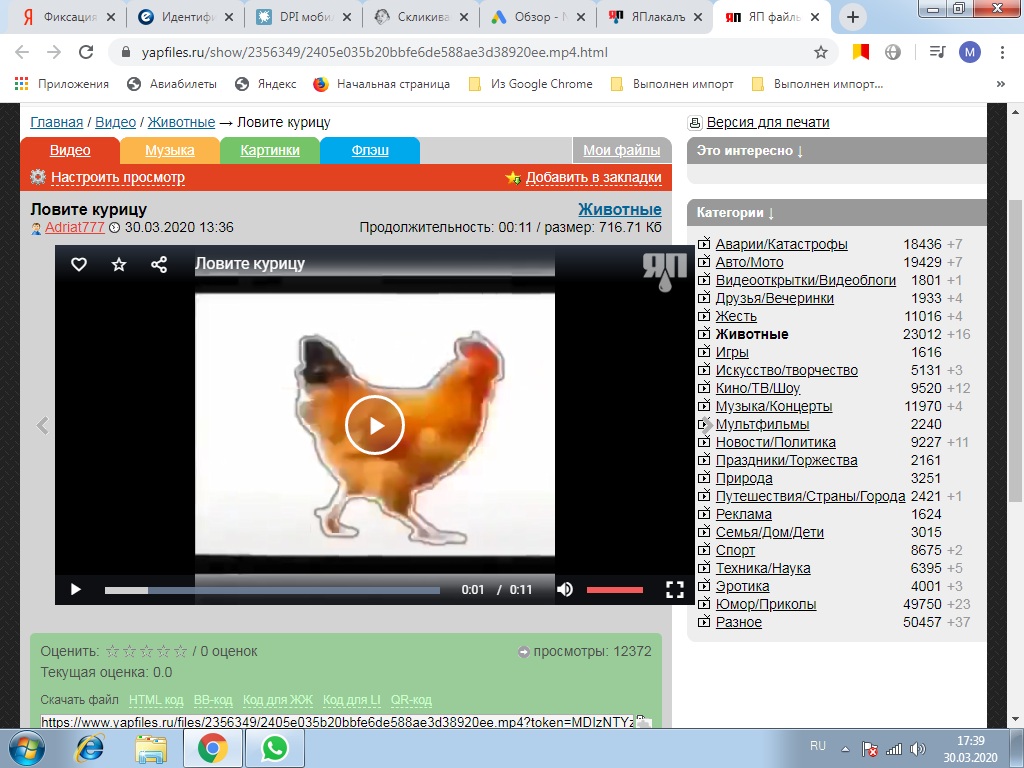Image resolution: width=1024 pixels, height=768 pixels.
Task: Enter fullscreen mode in the video player
Action: [675, 590]
